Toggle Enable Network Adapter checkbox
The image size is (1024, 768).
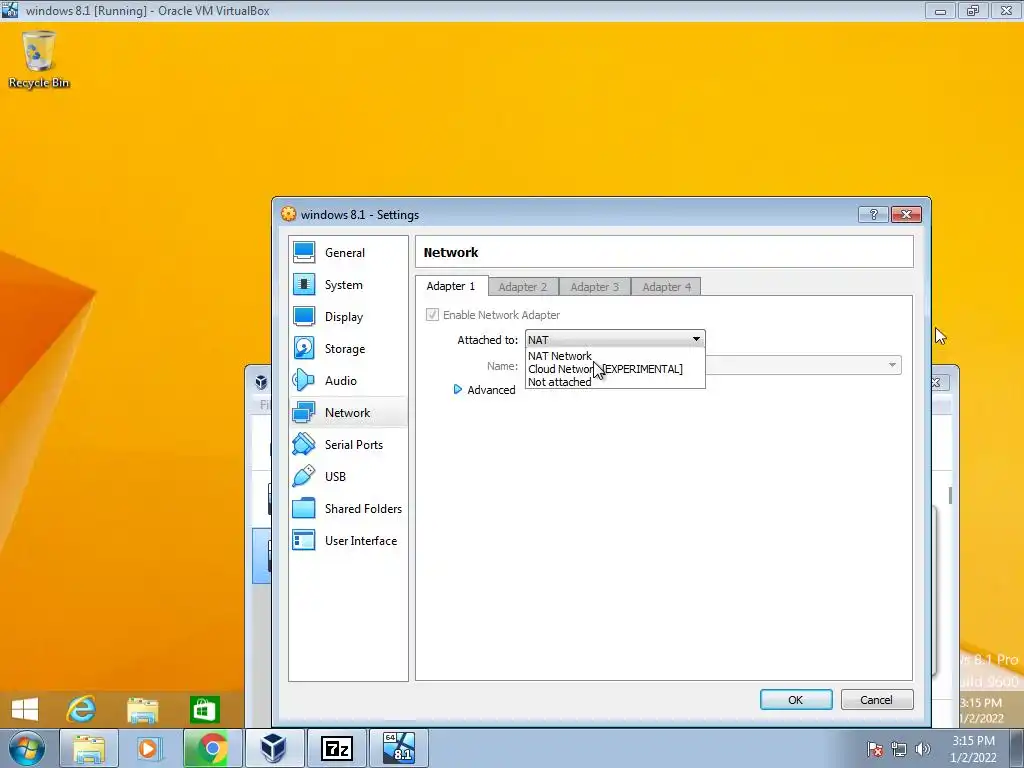click(432, 315)
